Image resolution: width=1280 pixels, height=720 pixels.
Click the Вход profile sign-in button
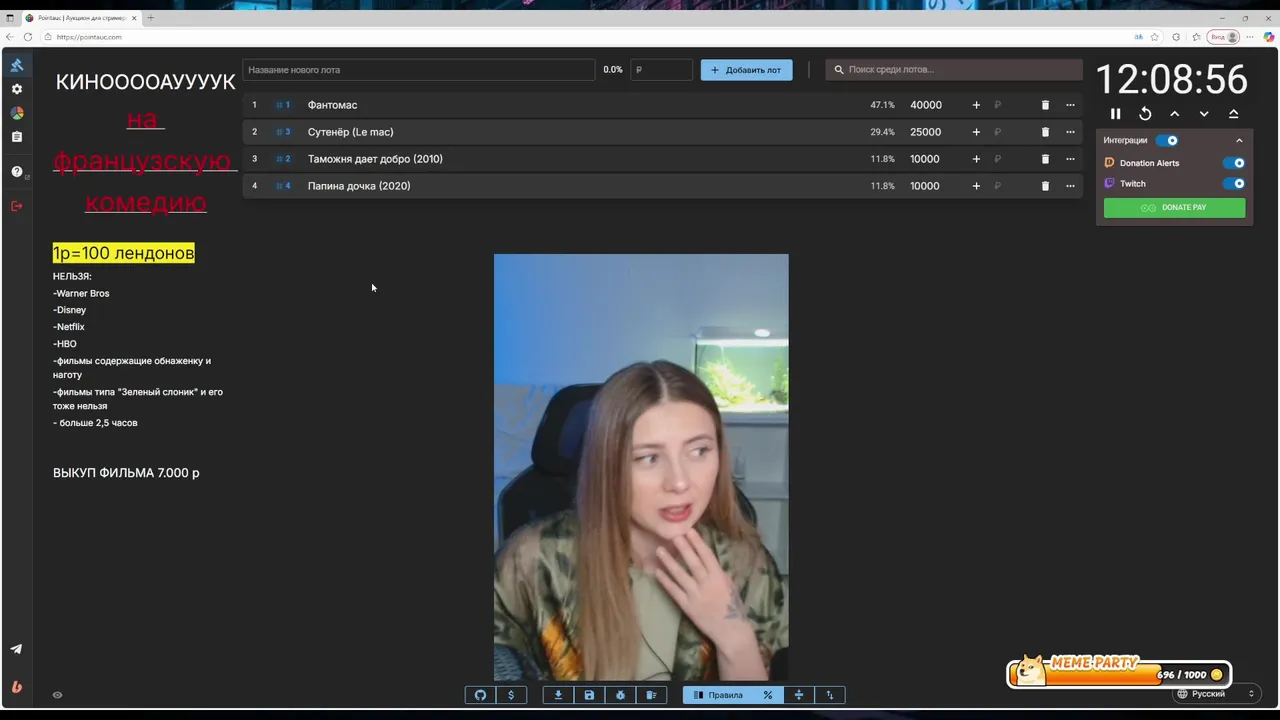pos(1224,37)
